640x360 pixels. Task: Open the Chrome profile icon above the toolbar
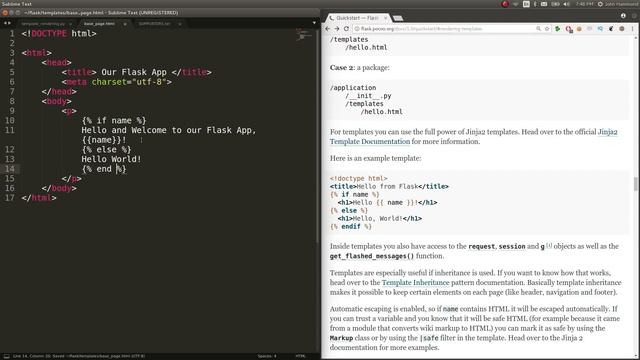[x=623, y=16]
